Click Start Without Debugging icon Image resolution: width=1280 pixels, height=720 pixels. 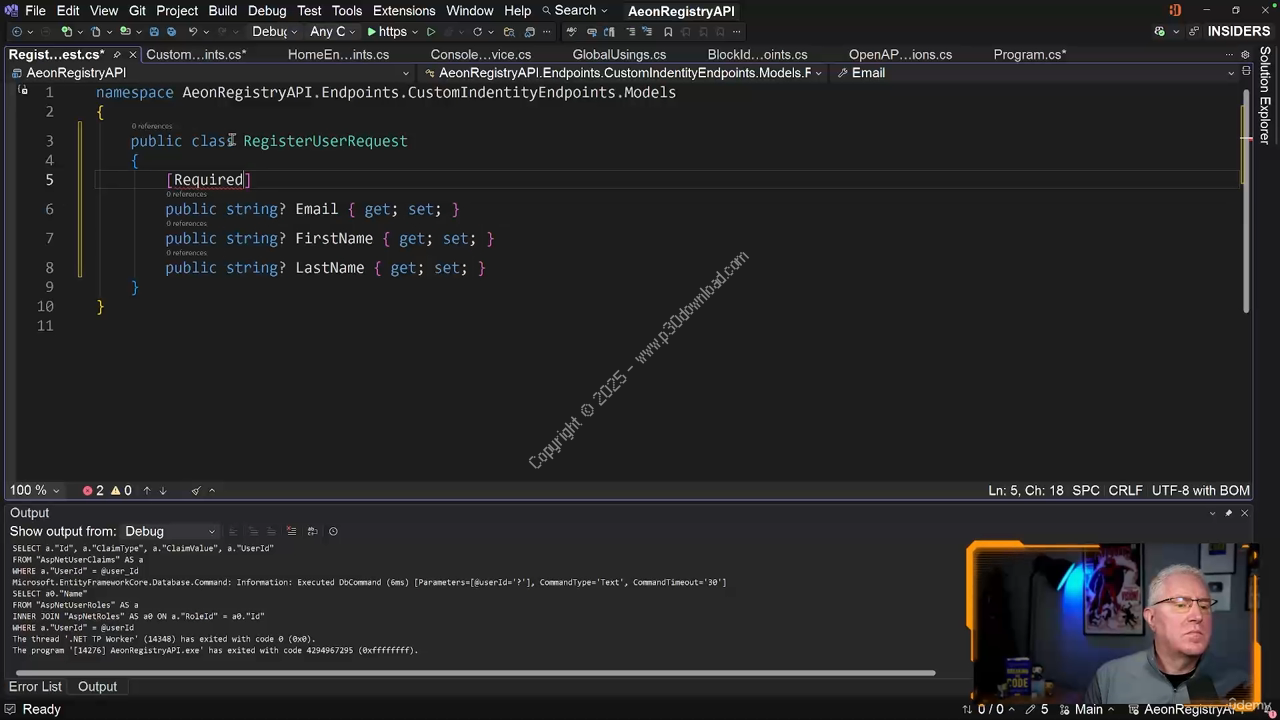431,32
